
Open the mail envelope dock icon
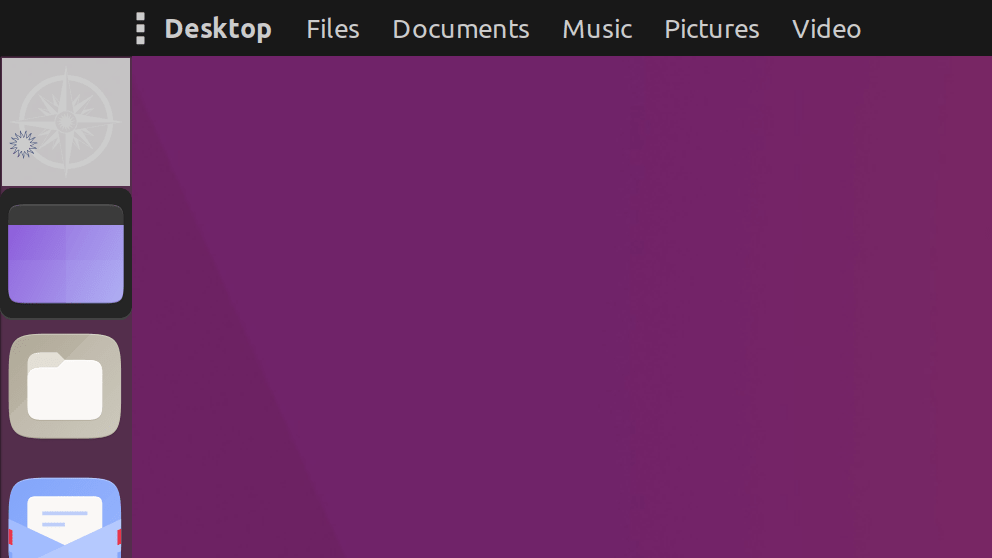[x=65, y=518]
